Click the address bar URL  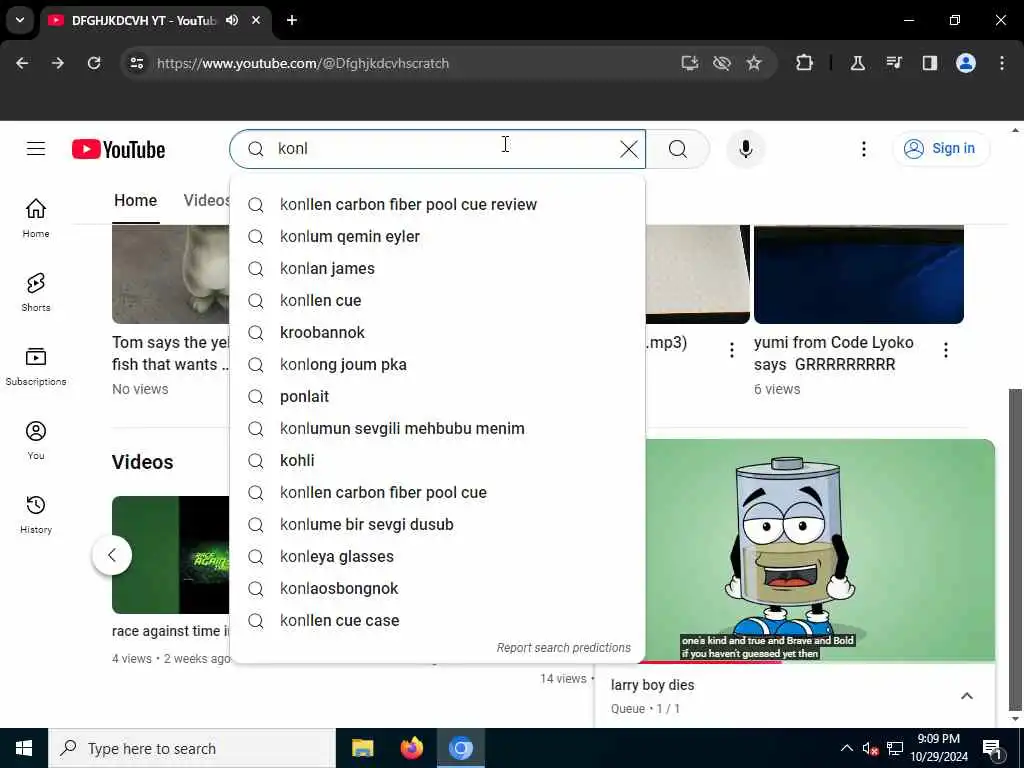point(303,63)
